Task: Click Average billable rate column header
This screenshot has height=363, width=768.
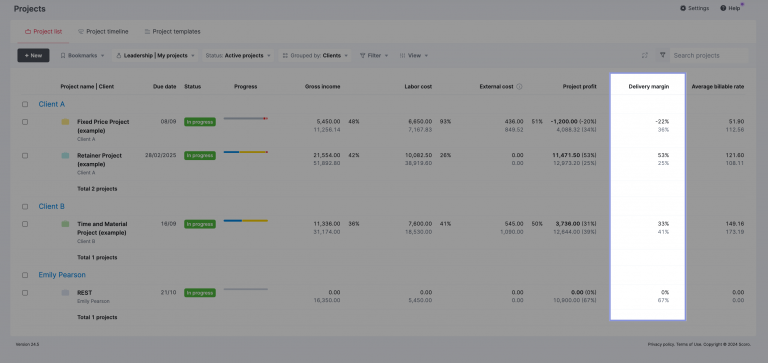Action: click(x=718, y=87)
